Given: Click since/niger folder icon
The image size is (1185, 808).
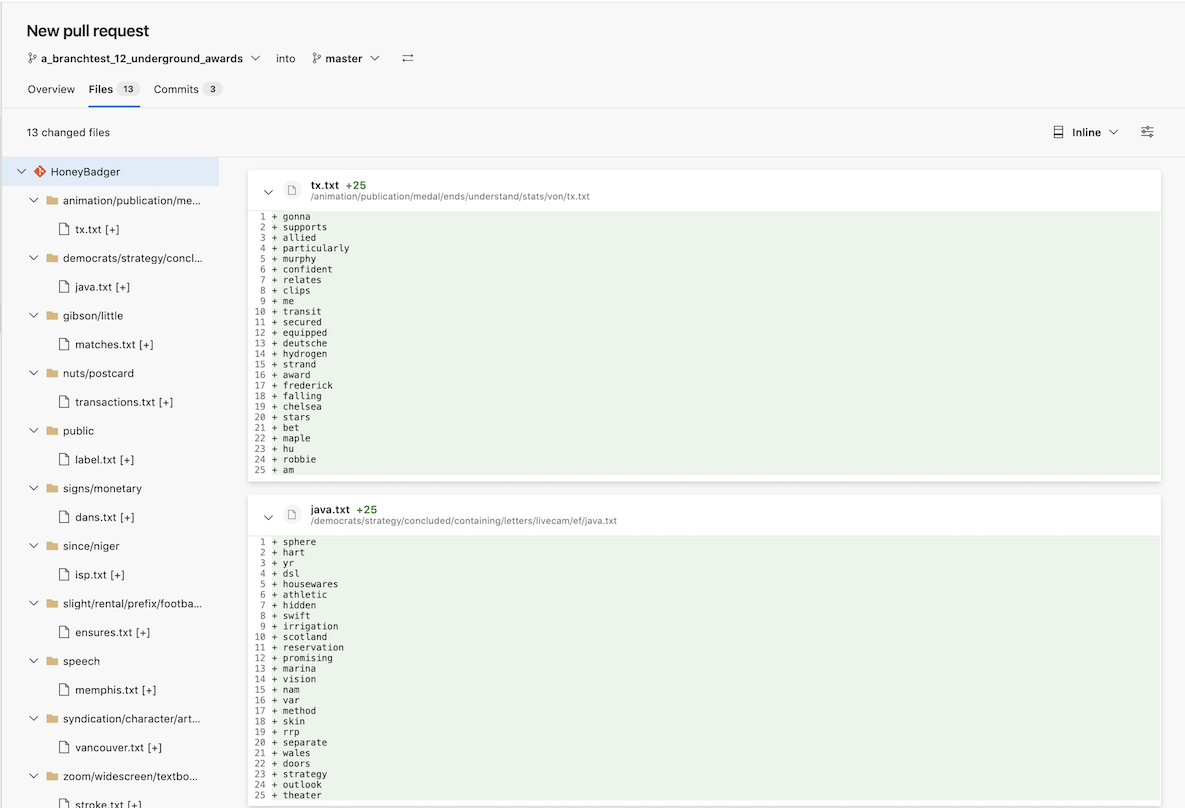Looking at the screenshot, I should (52, 546).
